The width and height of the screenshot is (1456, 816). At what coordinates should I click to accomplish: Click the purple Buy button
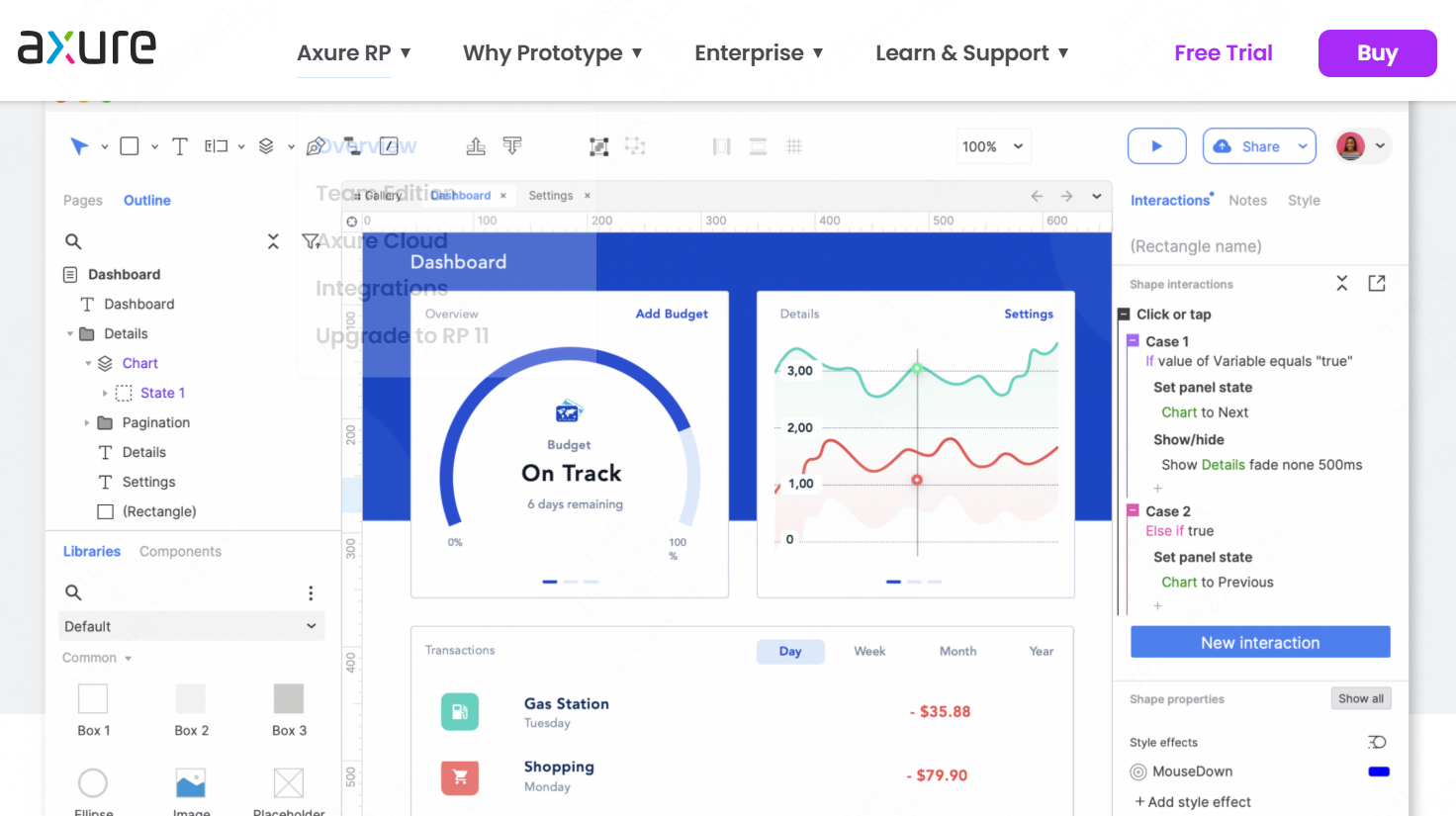click(x=1377, y=52)
